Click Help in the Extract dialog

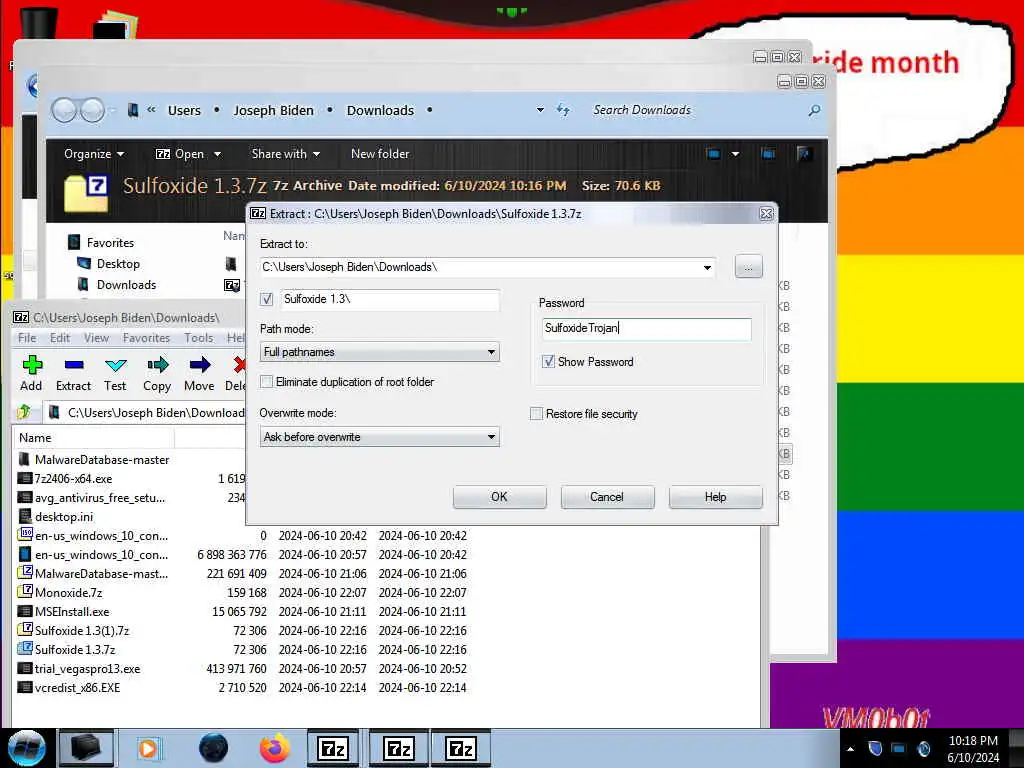pyautogui.click(x=716, y=497)
